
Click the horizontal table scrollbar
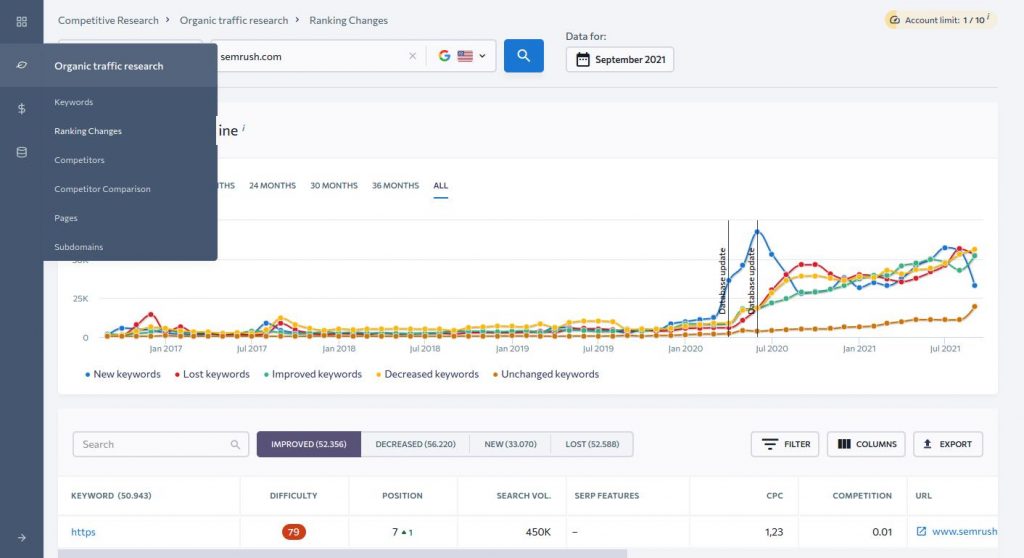(342, 553)
